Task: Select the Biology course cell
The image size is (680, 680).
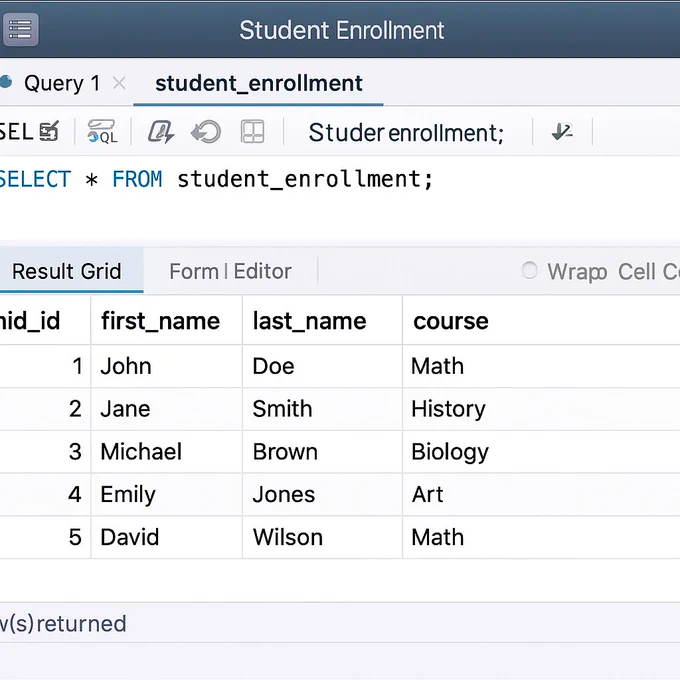Action: [541, 451]
